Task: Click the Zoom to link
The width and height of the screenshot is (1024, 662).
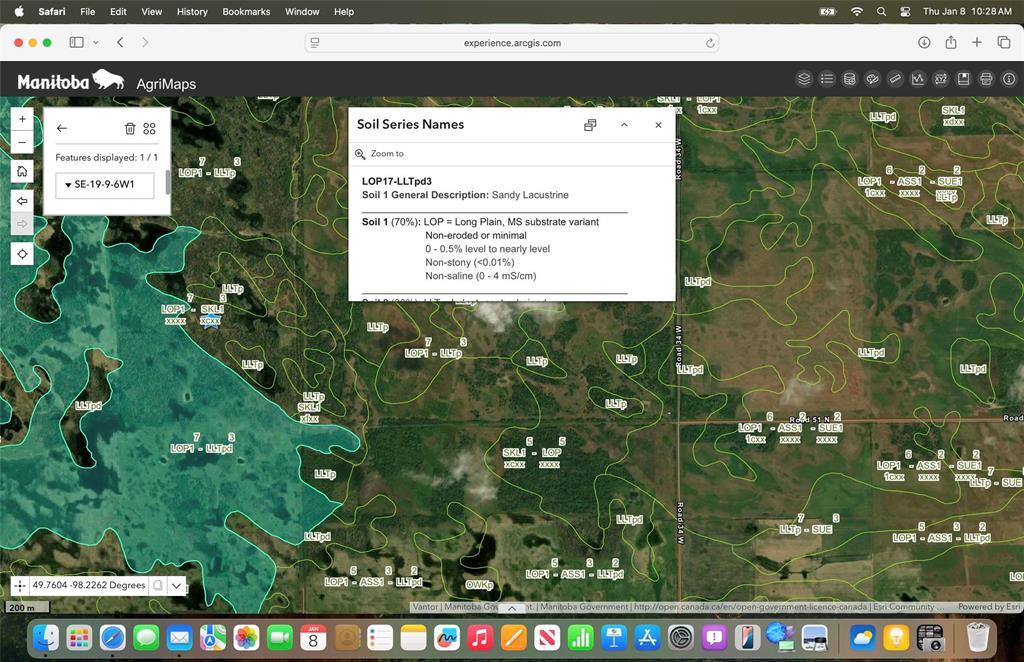Action: point(387,154)
